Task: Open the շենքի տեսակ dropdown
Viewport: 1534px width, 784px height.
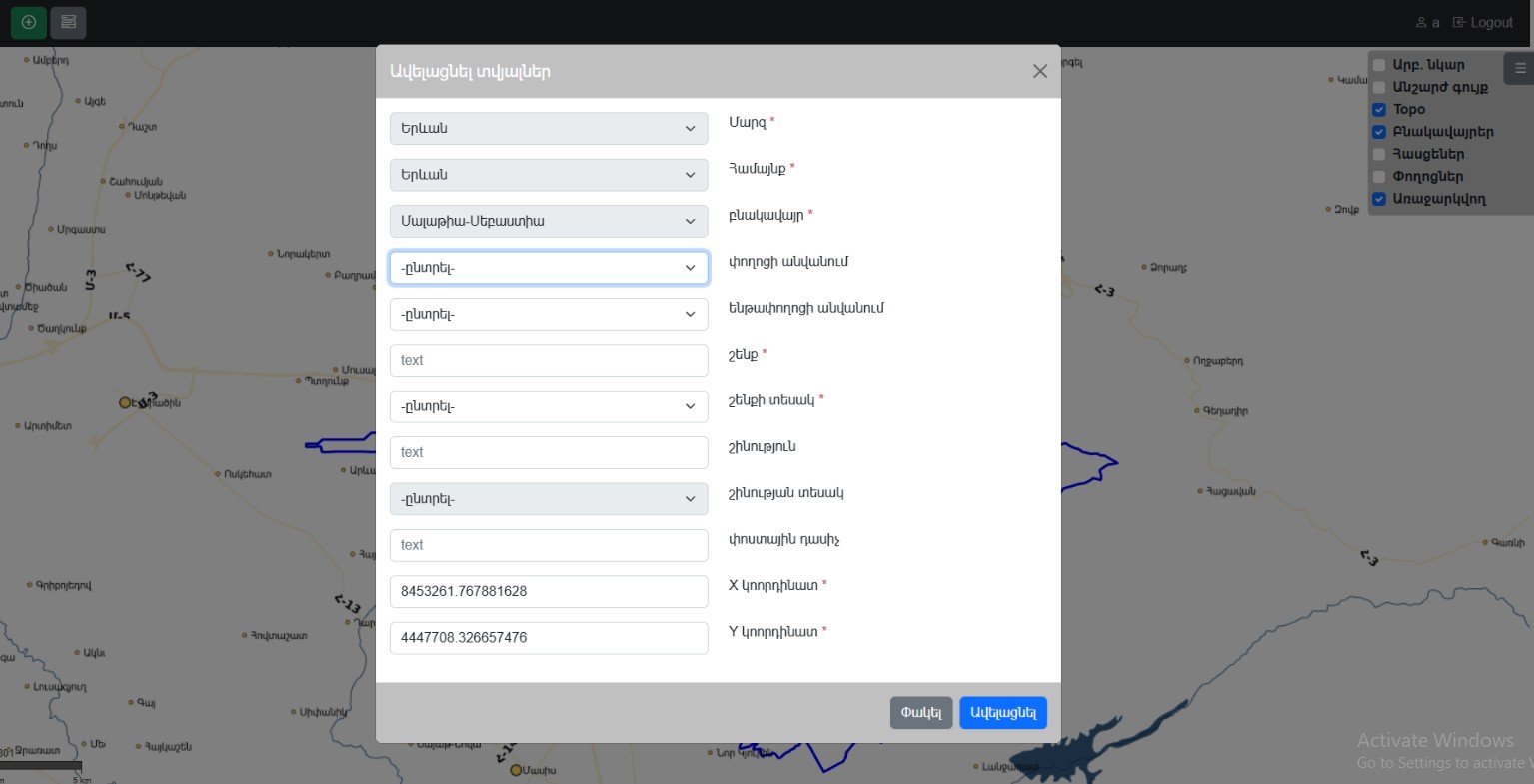Action: (548, 406)
